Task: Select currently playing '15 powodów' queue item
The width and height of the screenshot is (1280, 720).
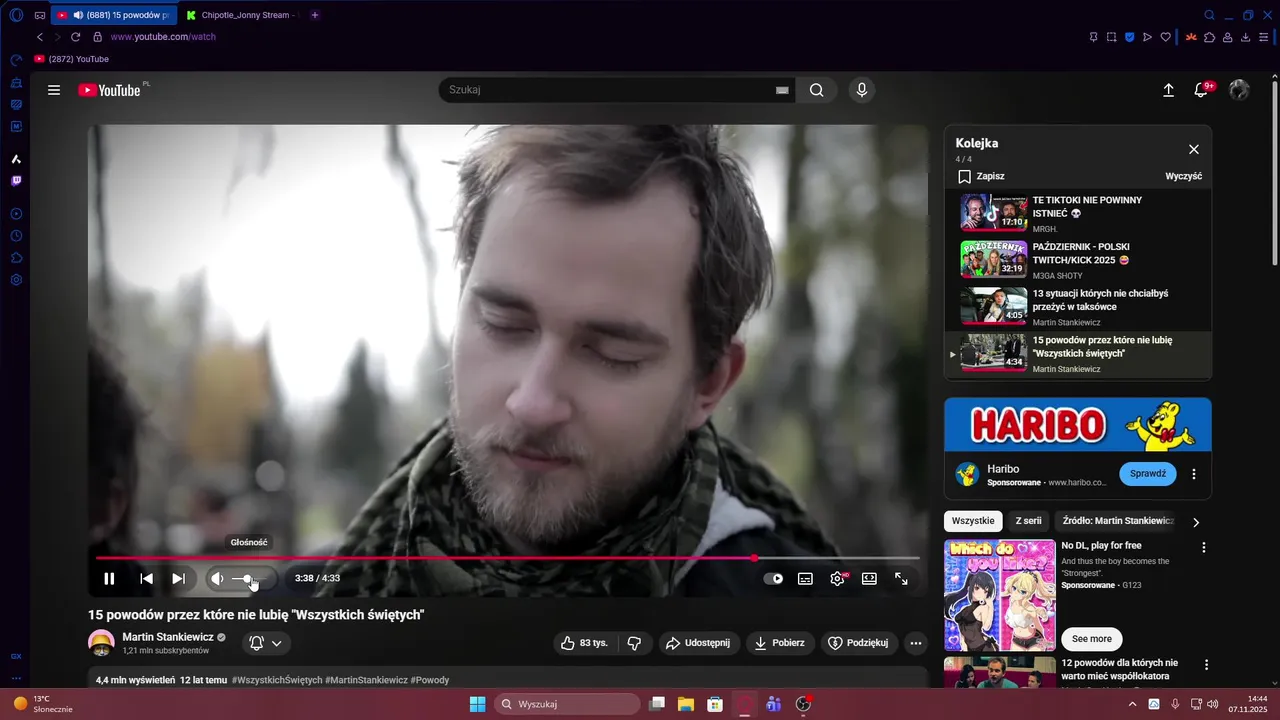Action: coord(1078,354)
